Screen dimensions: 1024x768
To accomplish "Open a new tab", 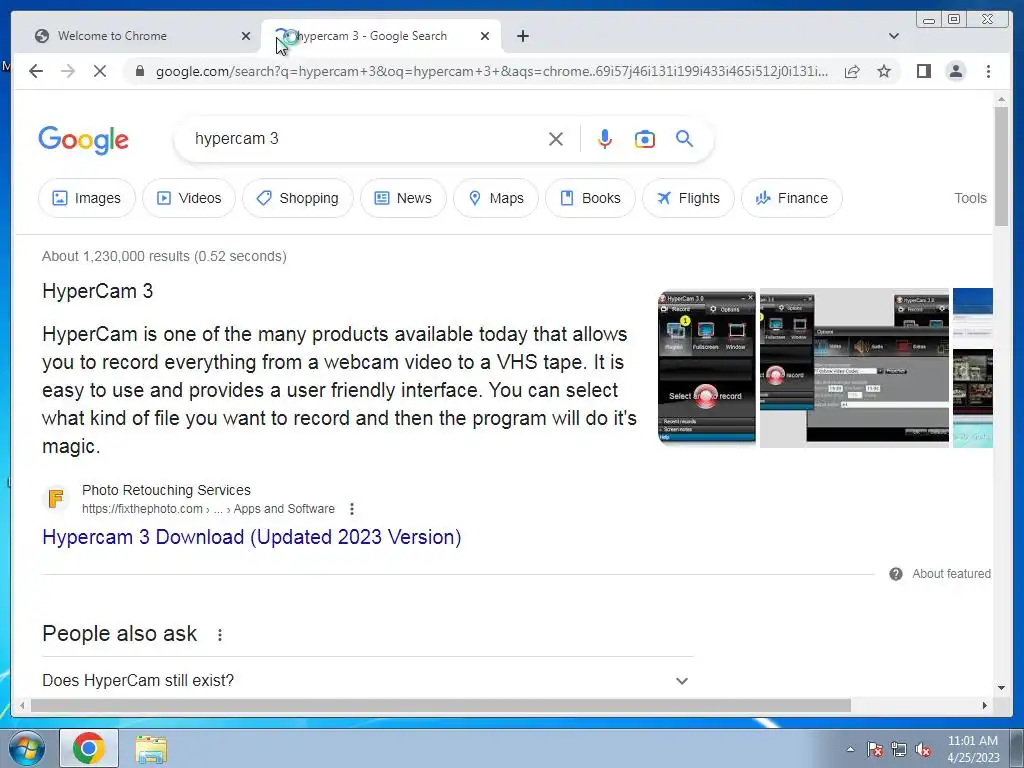I will coord(522,36).
